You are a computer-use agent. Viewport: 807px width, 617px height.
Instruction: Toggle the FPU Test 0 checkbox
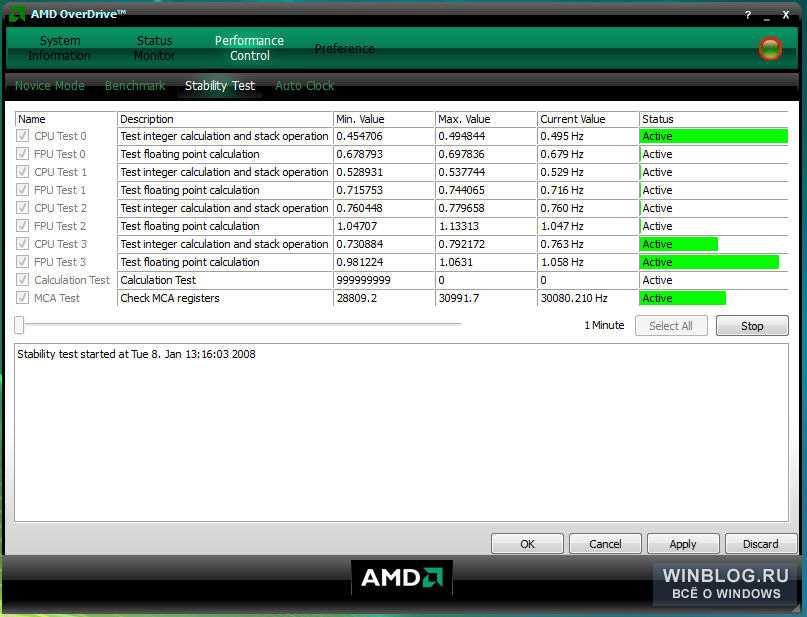pos(22,154)
